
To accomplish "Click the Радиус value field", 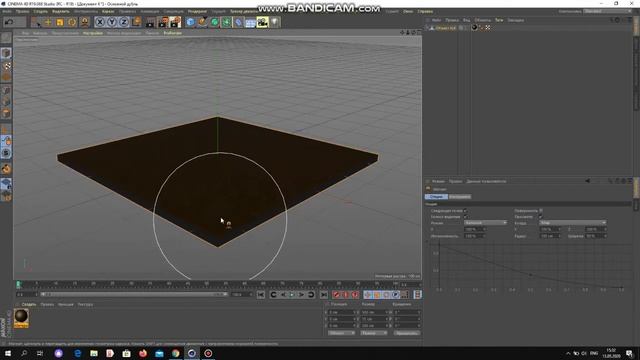I will pos(550,236).
